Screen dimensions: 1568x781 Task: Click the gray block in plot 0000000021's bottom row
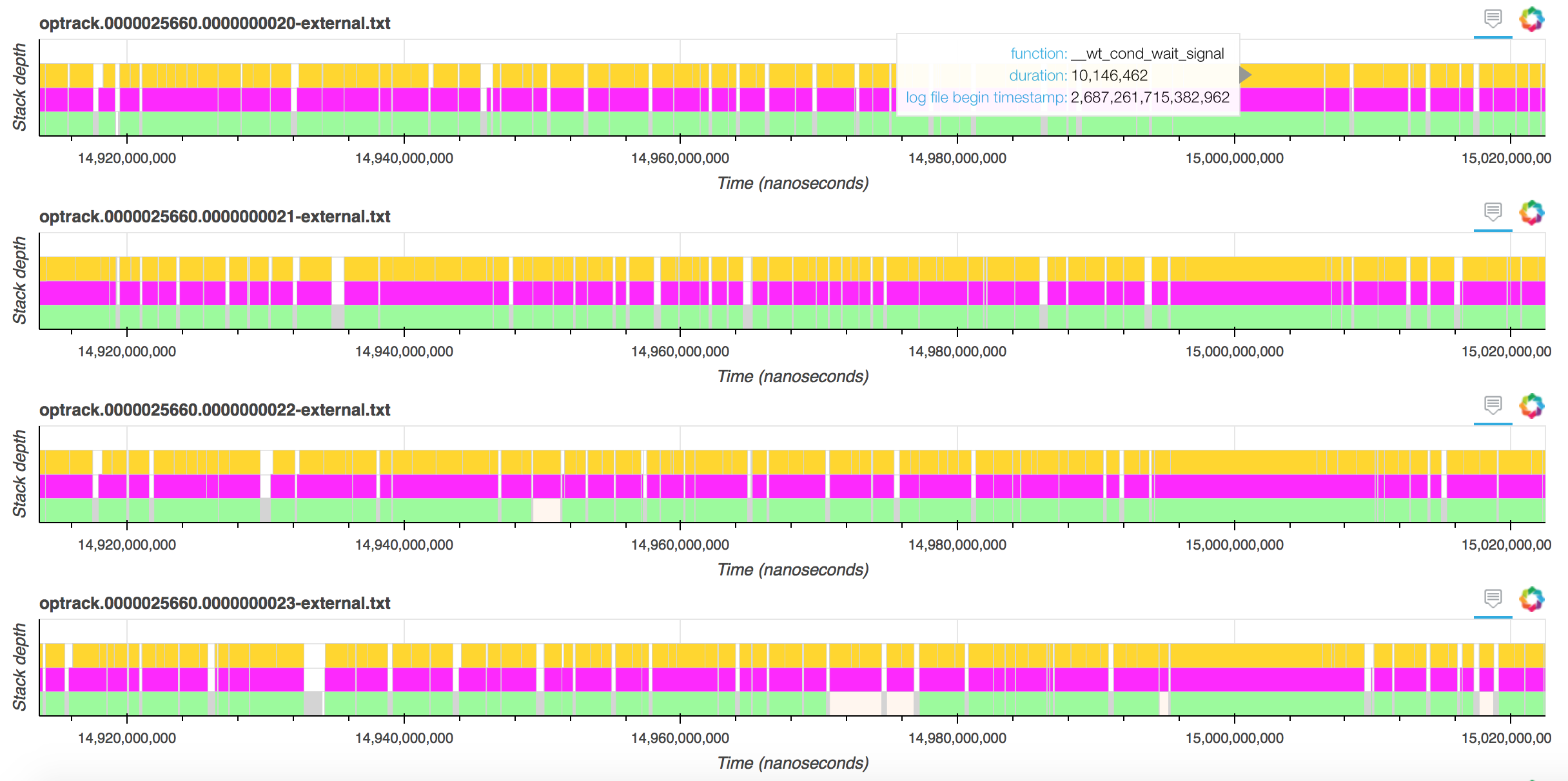click(x=337, y=316)
